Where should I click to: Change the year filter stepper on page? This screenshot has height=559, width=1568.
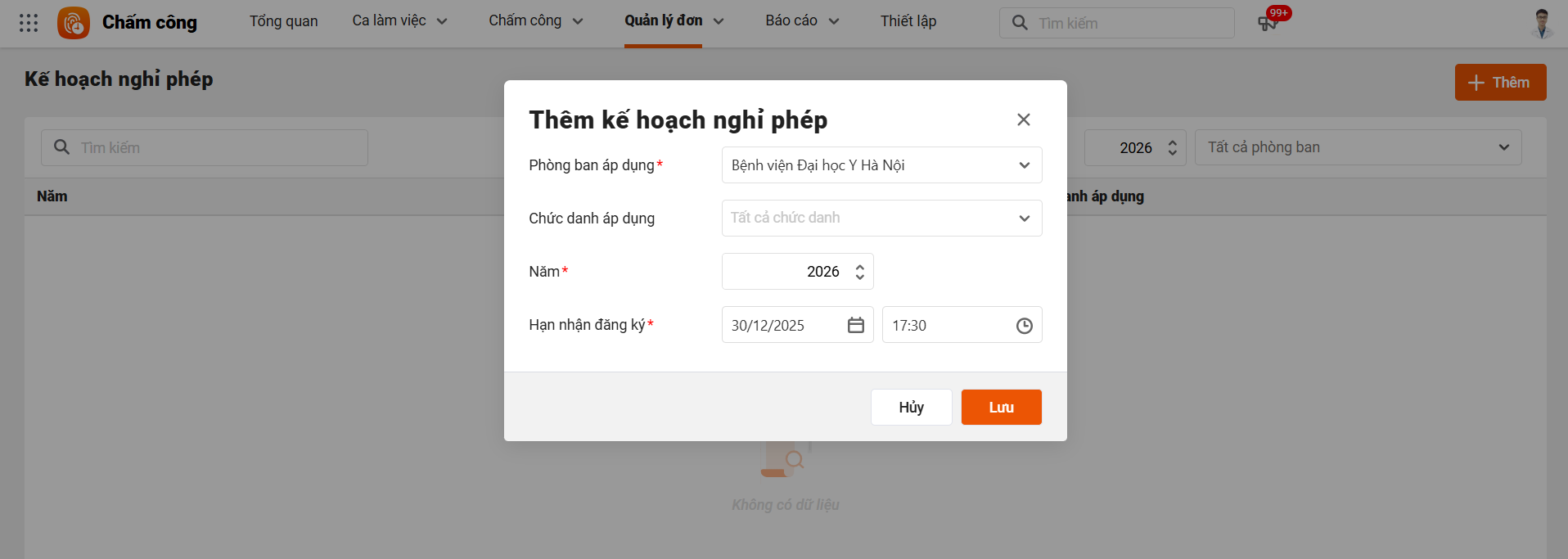(x=1172, y=147)
